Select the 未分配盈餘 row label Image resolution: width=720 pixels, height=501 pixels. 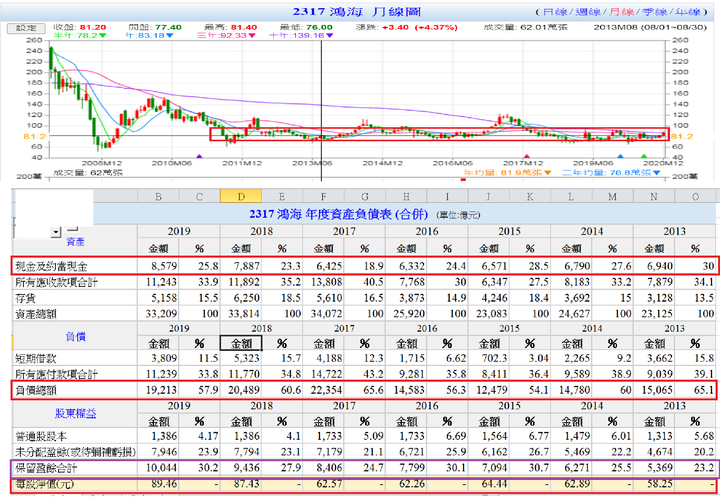[75, 452]
